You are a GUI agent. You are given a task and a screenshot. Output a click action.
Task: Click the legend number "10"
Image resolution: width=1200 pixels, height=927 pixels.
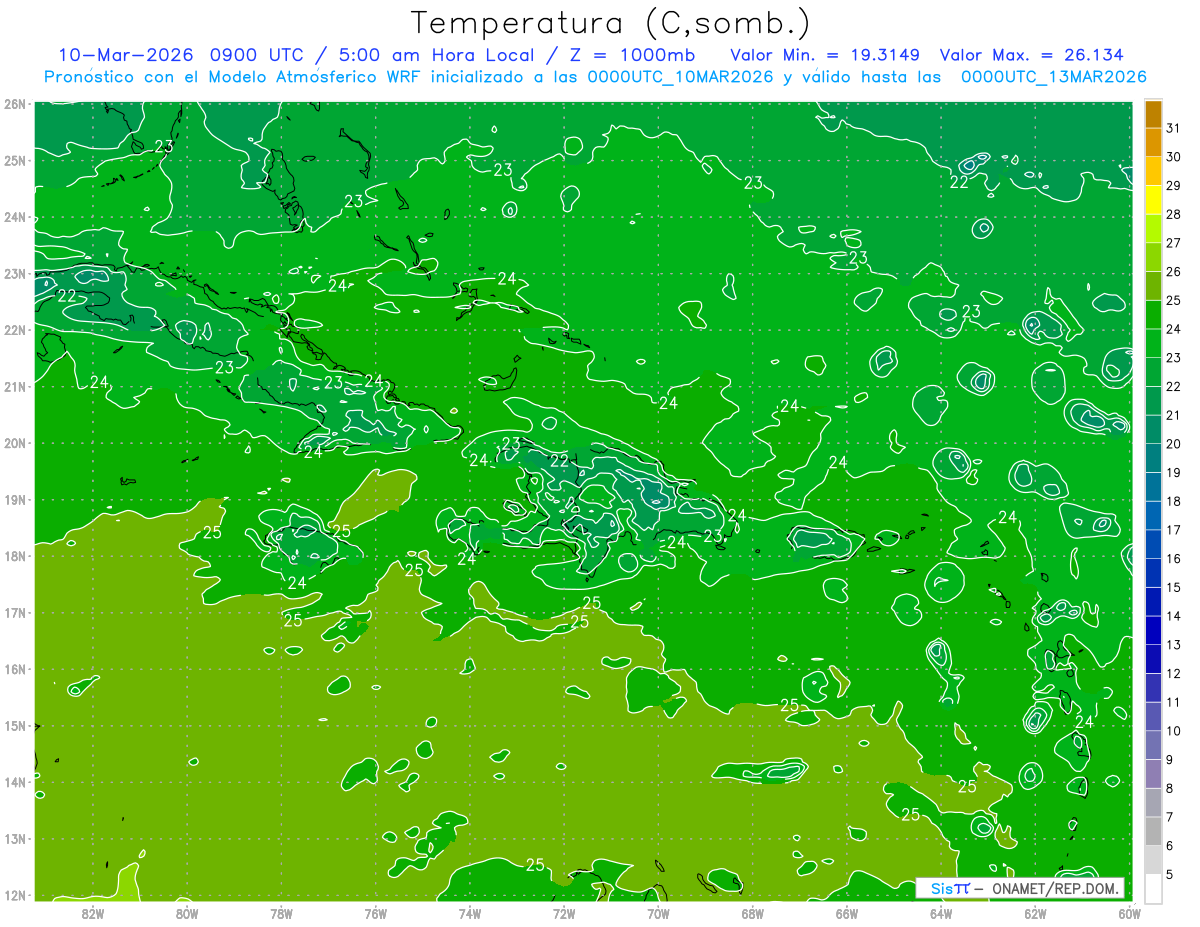[1174, 730]
